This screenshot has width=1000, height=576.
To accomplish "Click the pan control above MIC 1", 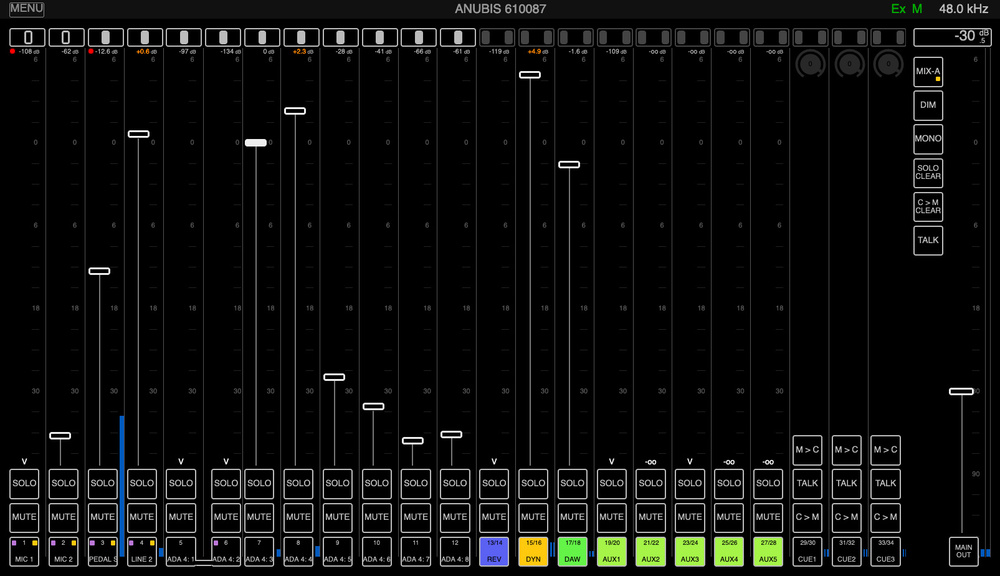I will (27, 37).
